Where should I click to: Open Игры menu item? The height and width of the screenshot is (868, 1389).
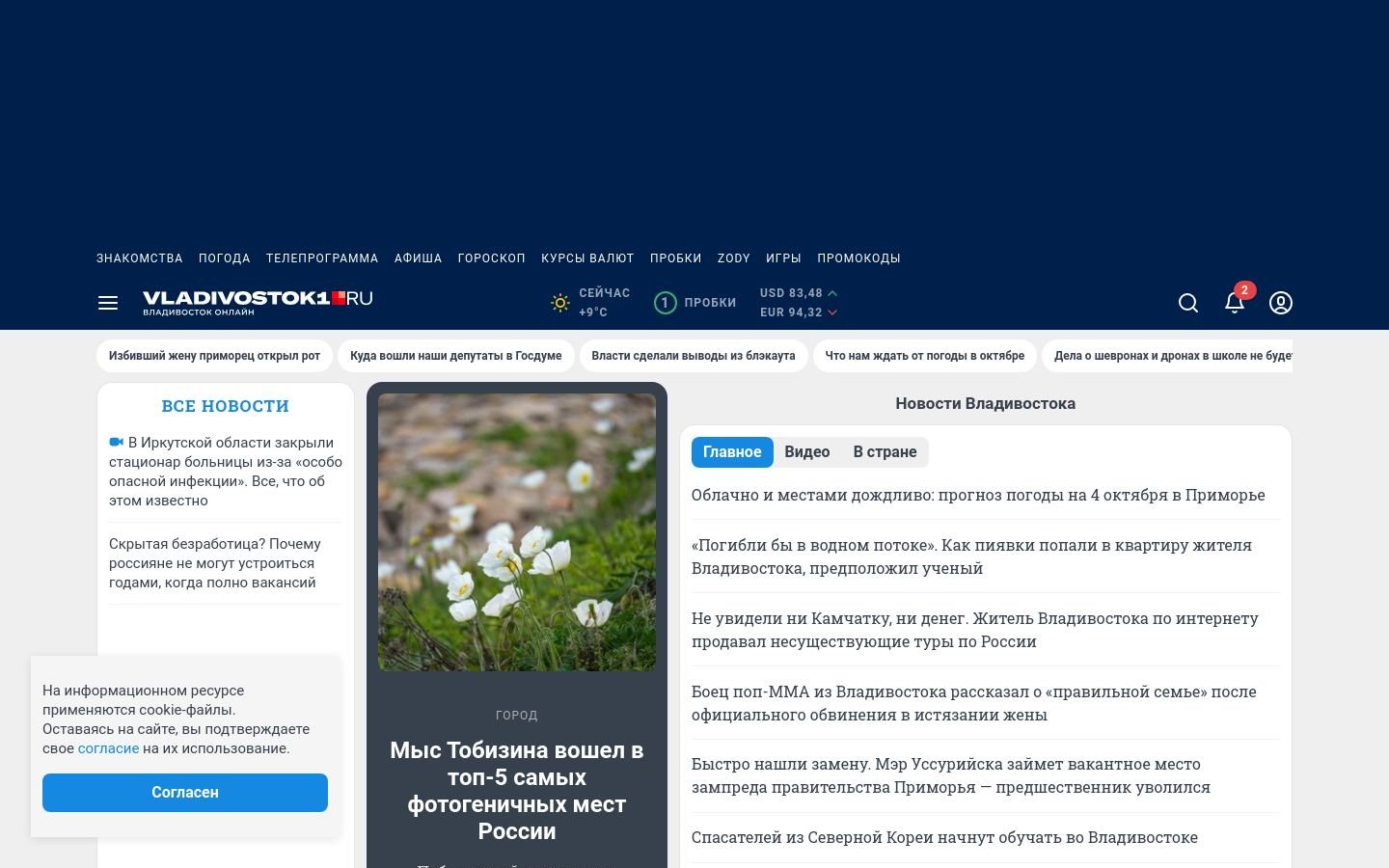pos(784,258)
